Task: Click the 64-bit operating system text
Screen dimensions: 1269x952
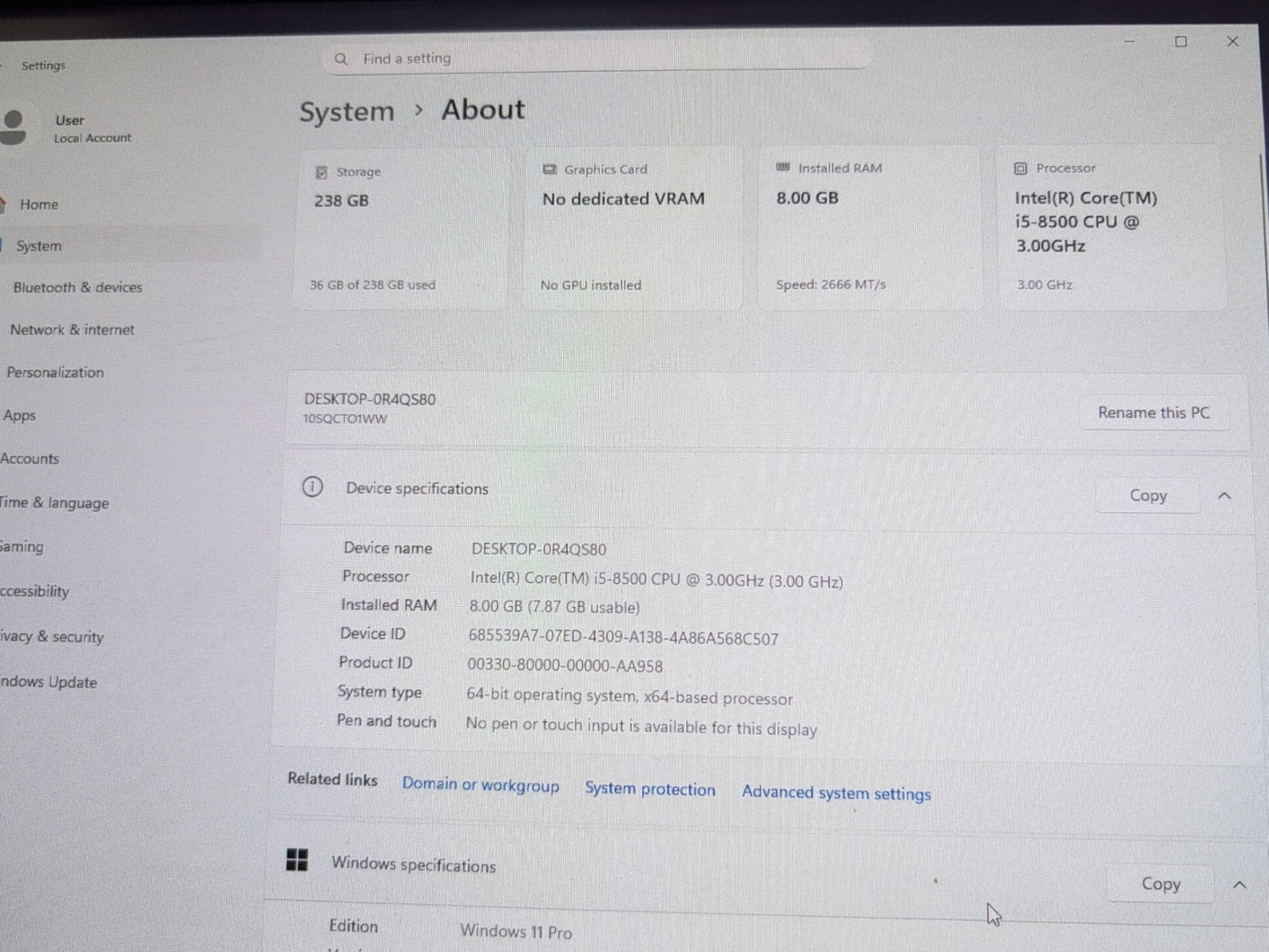Action: click(x=630, y=696)
